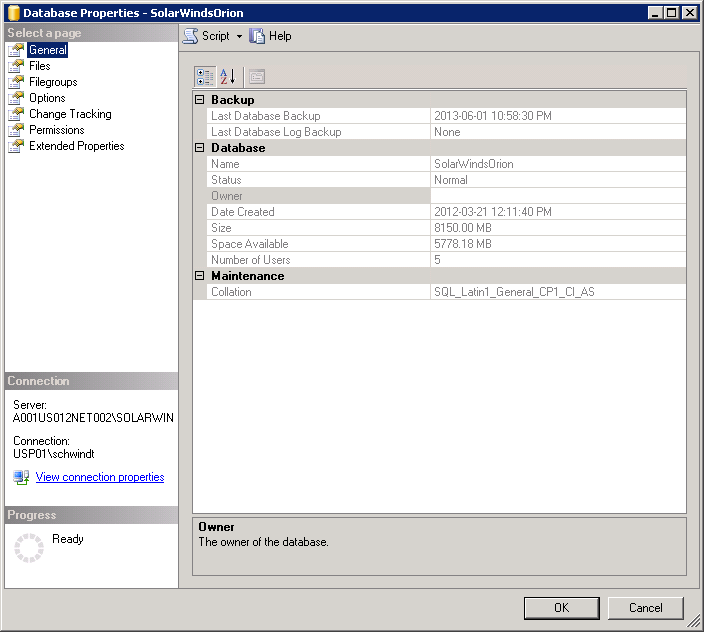The height and width of the screenshot is (632, 704).
Task: Select the Number of Users row
Action: [x=446, y=260]
